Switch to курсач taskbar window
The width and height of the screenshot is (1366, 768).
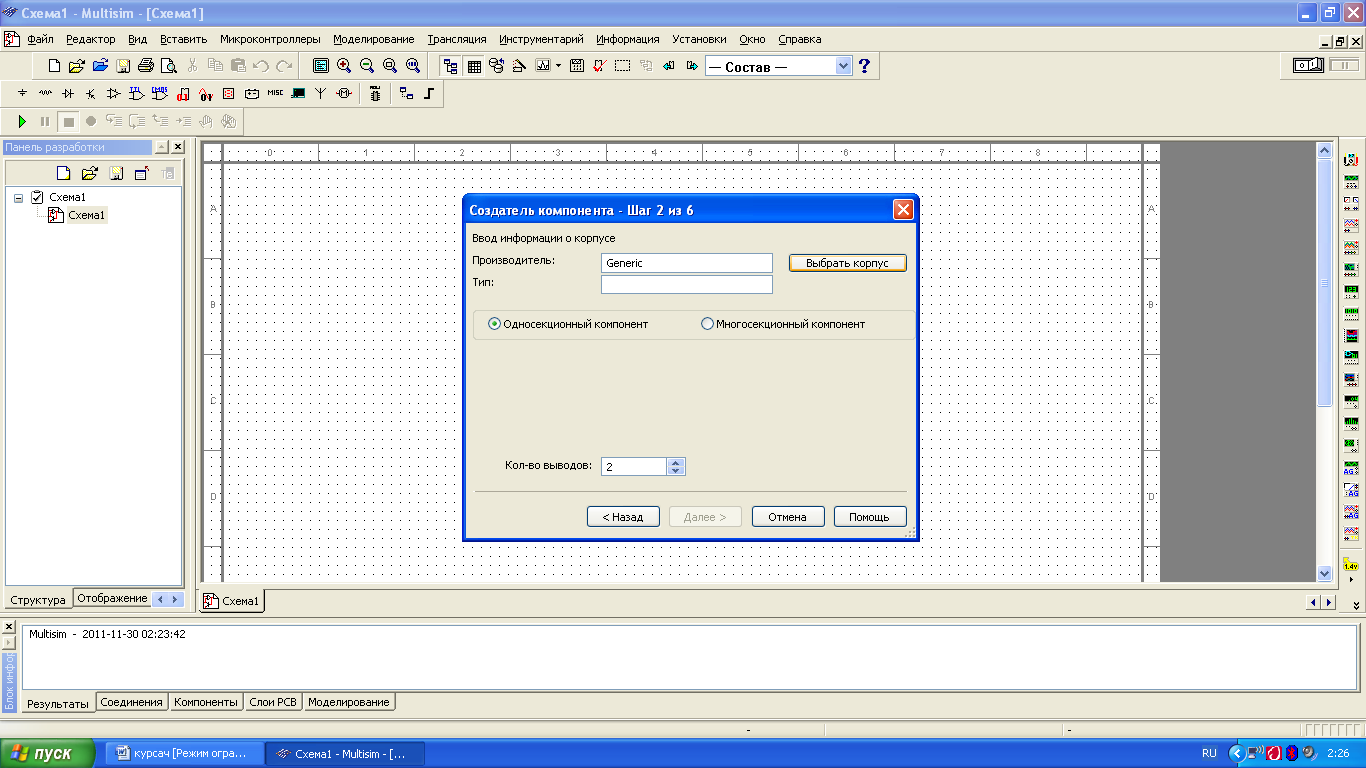pyautogui.click(x=185, y=753)
